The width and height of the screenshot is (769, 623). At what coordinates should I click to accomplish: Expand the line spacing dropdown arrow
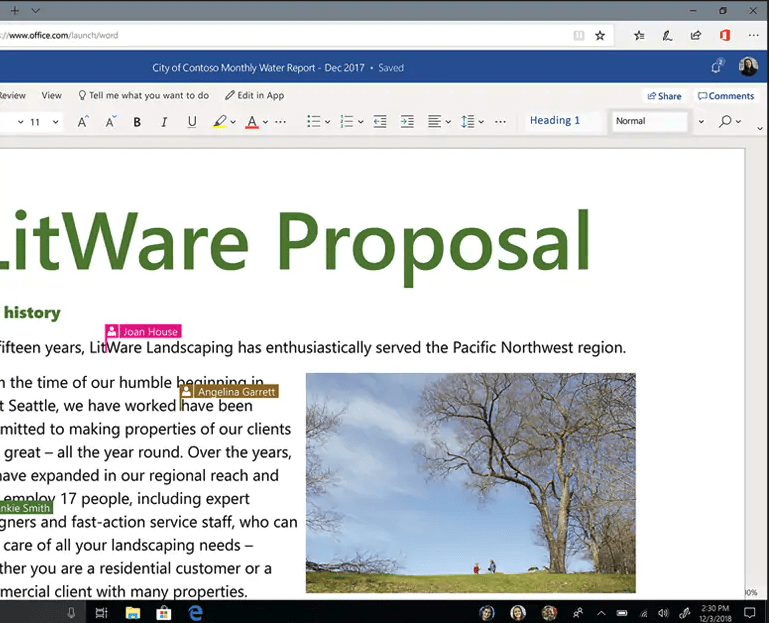(481, 122)
